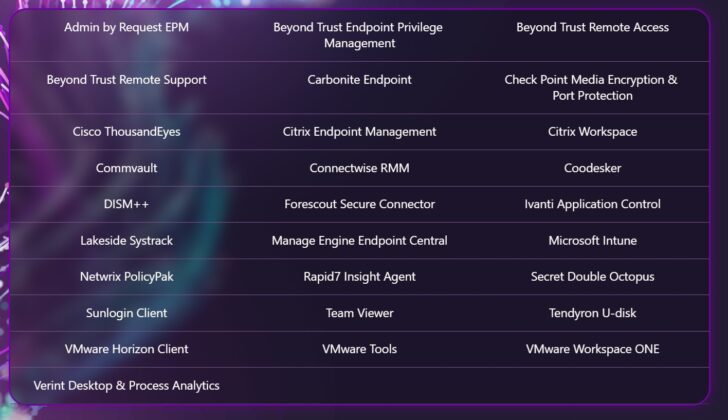The width and height of the screenshot is (728, 420).
Task: Click Forescout Secure Connector cell
Action: pos(359,204)
